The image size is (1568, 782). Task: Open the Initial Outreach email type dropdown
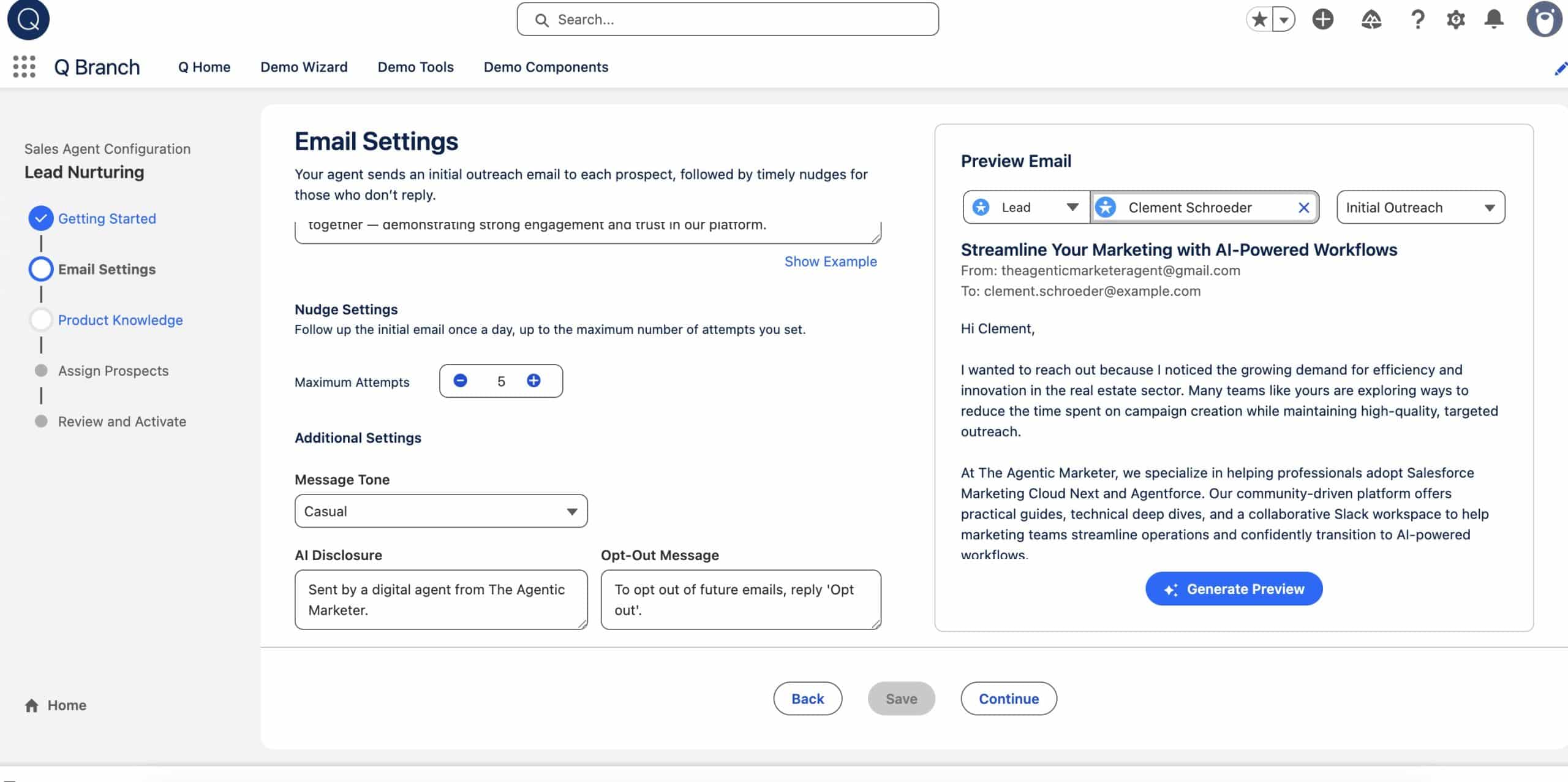tap(1420, 208)
